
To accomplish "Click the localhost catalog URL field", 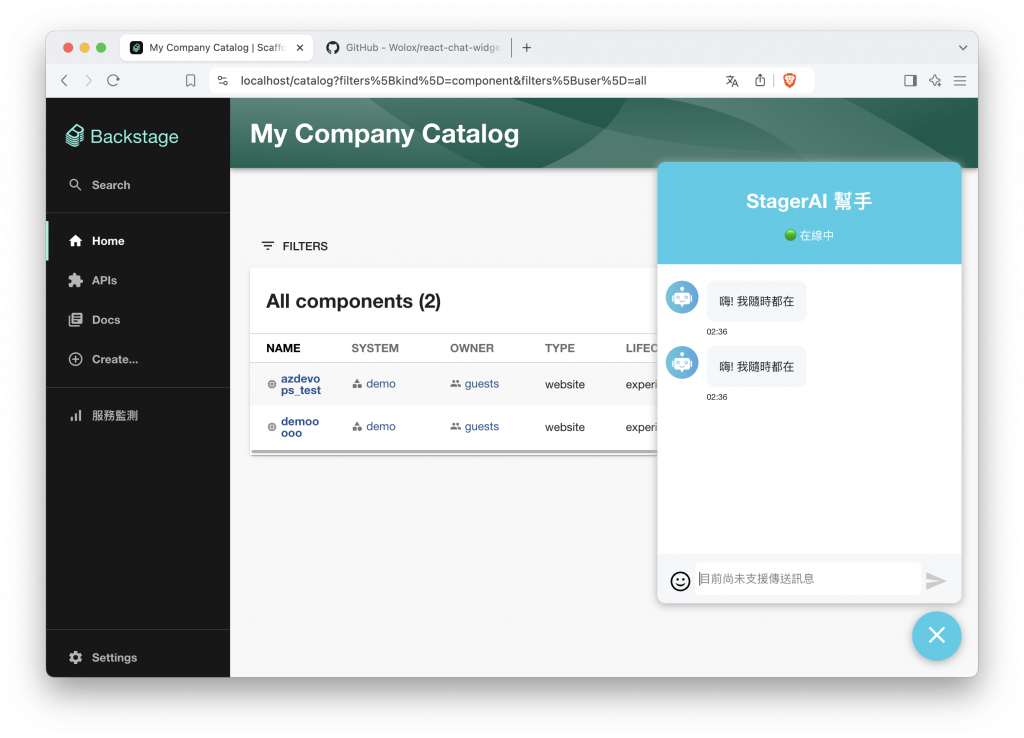I will click(x=443, y=80).
